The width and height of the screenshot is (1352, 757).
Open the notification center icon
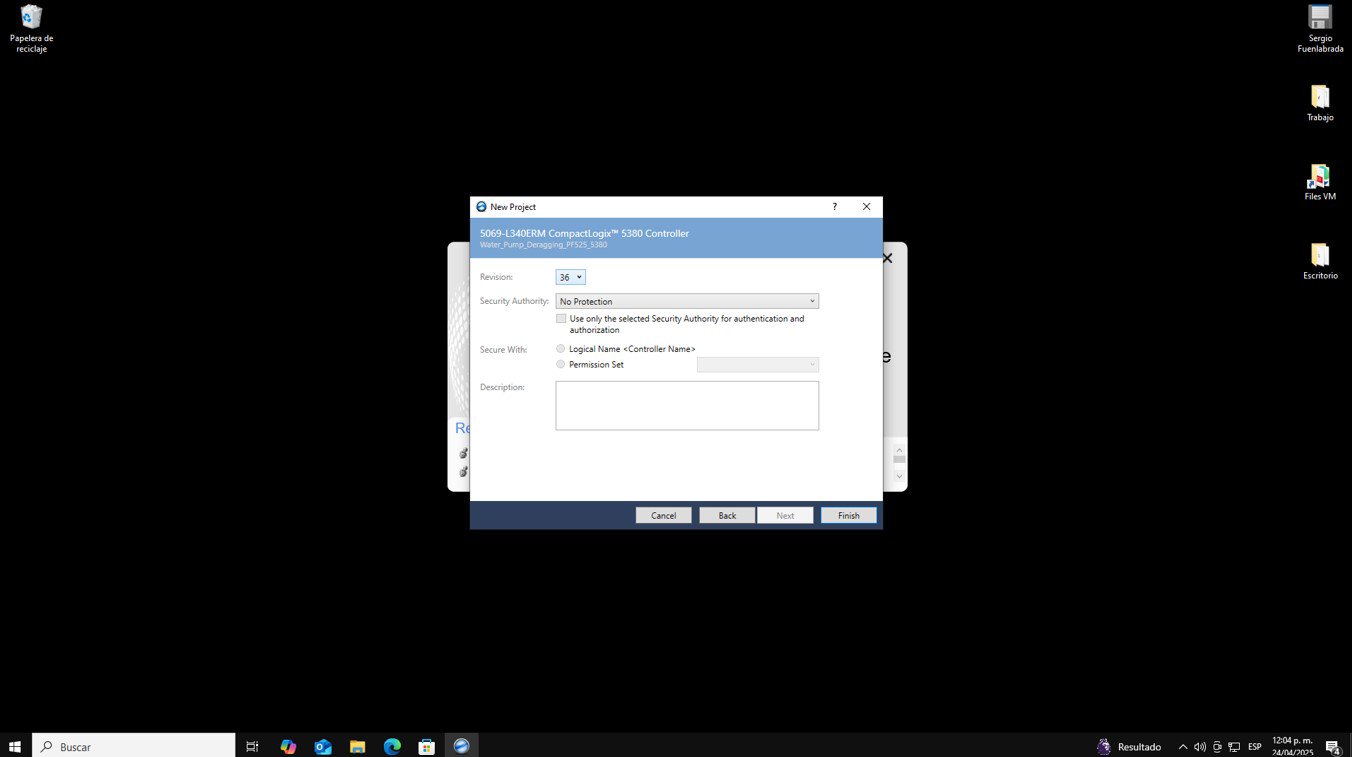tap(1332, 746)
